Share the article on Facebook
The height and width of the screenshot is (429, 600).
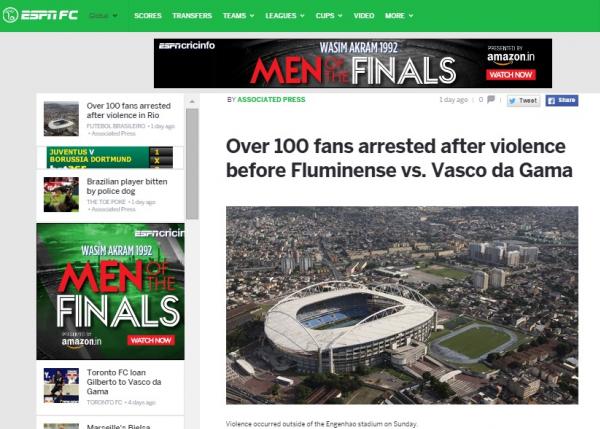[562, 100]
